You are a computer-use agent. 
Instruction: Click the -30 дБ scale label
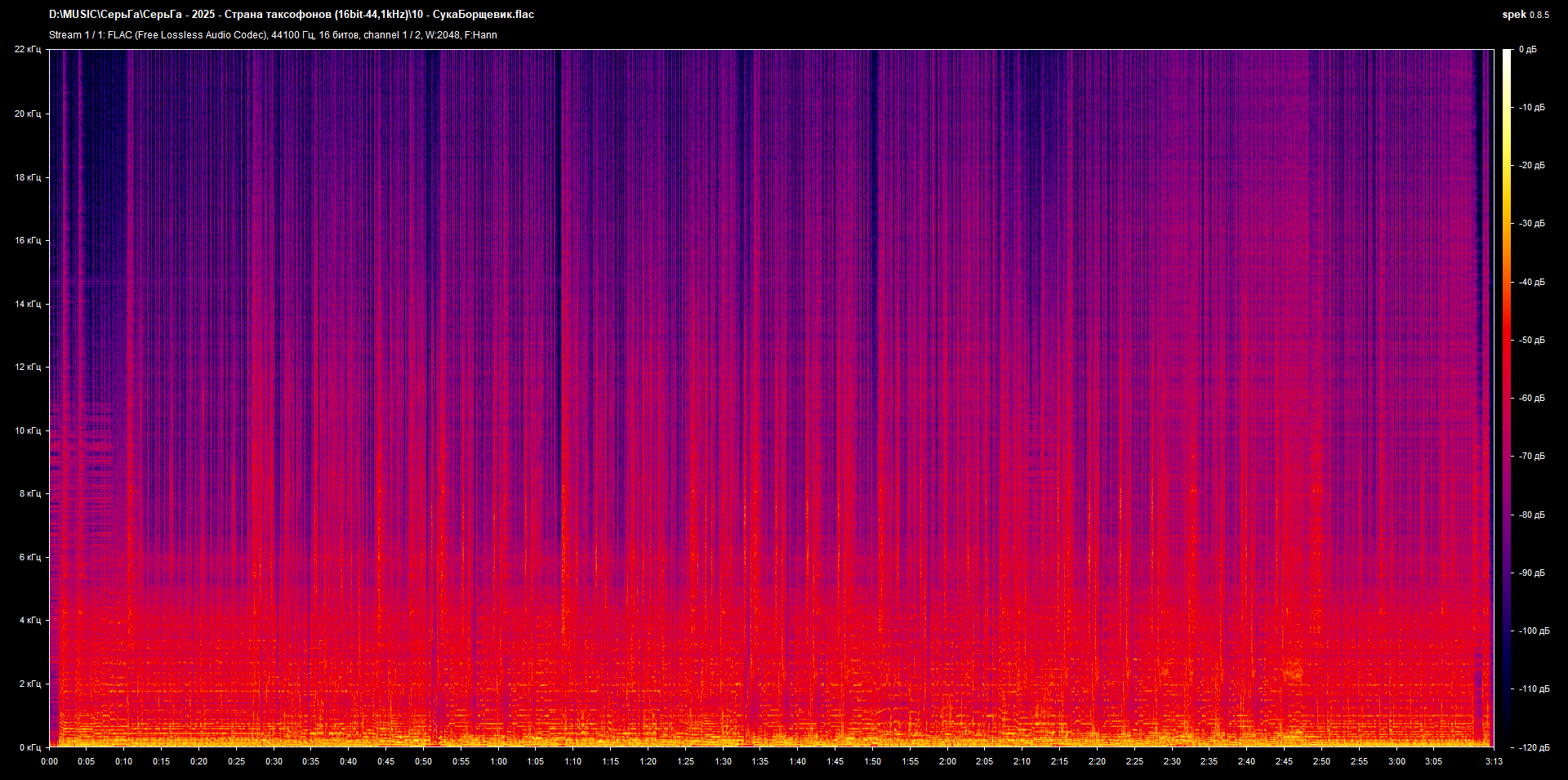(1531, 224)
